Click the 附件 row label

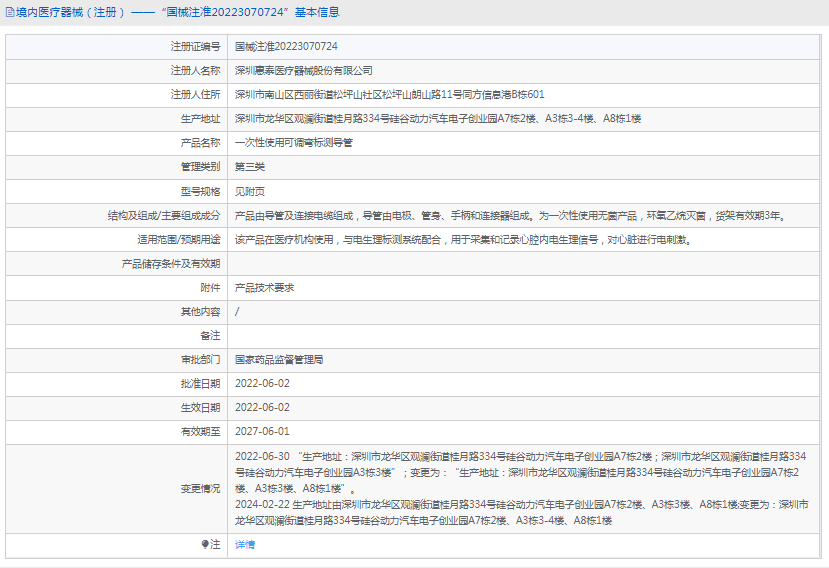click(x=210, y=288)
